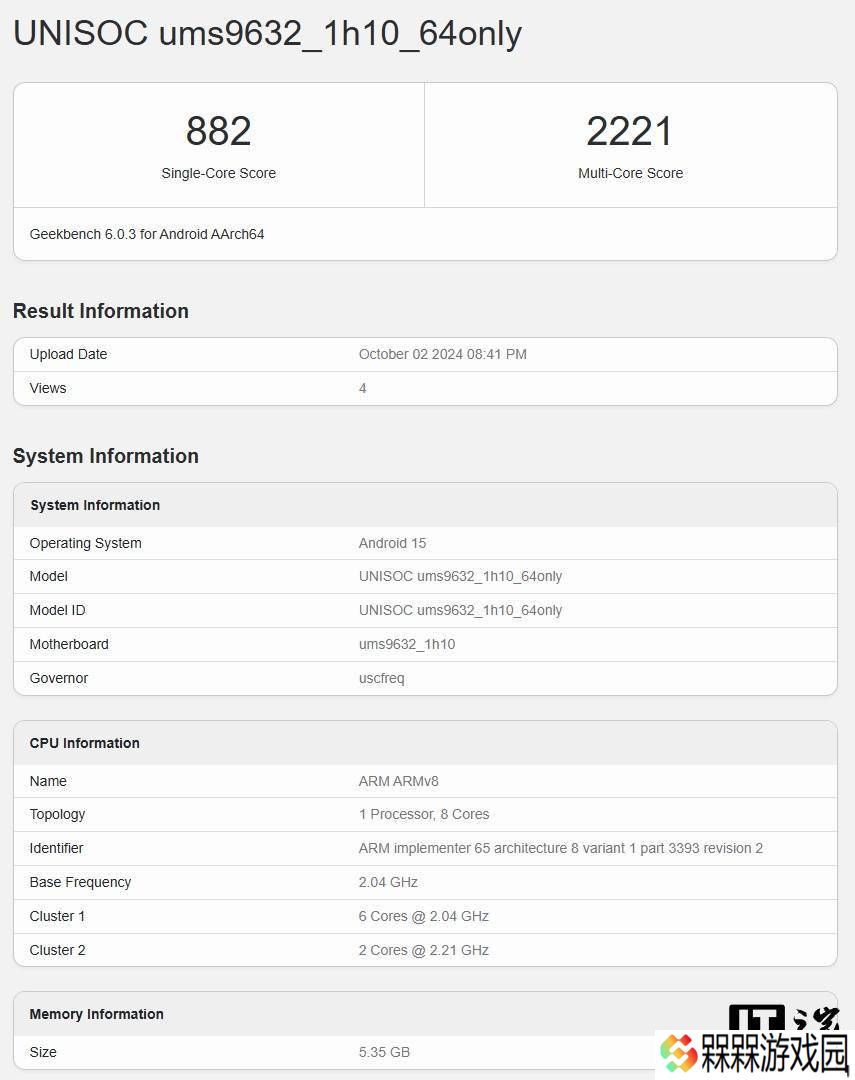Select the motherboard value ums9632_1h10

406,644
